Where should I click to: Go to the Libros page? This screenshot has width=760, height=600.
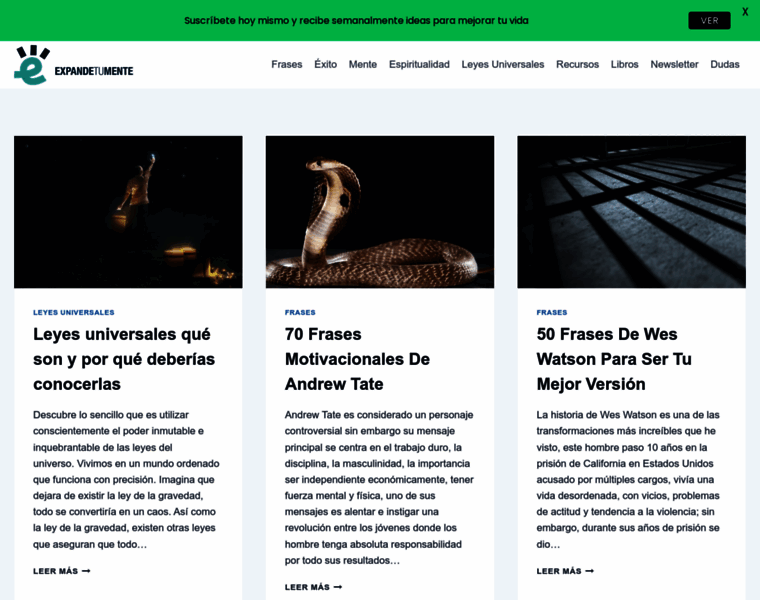pos(624,64)
